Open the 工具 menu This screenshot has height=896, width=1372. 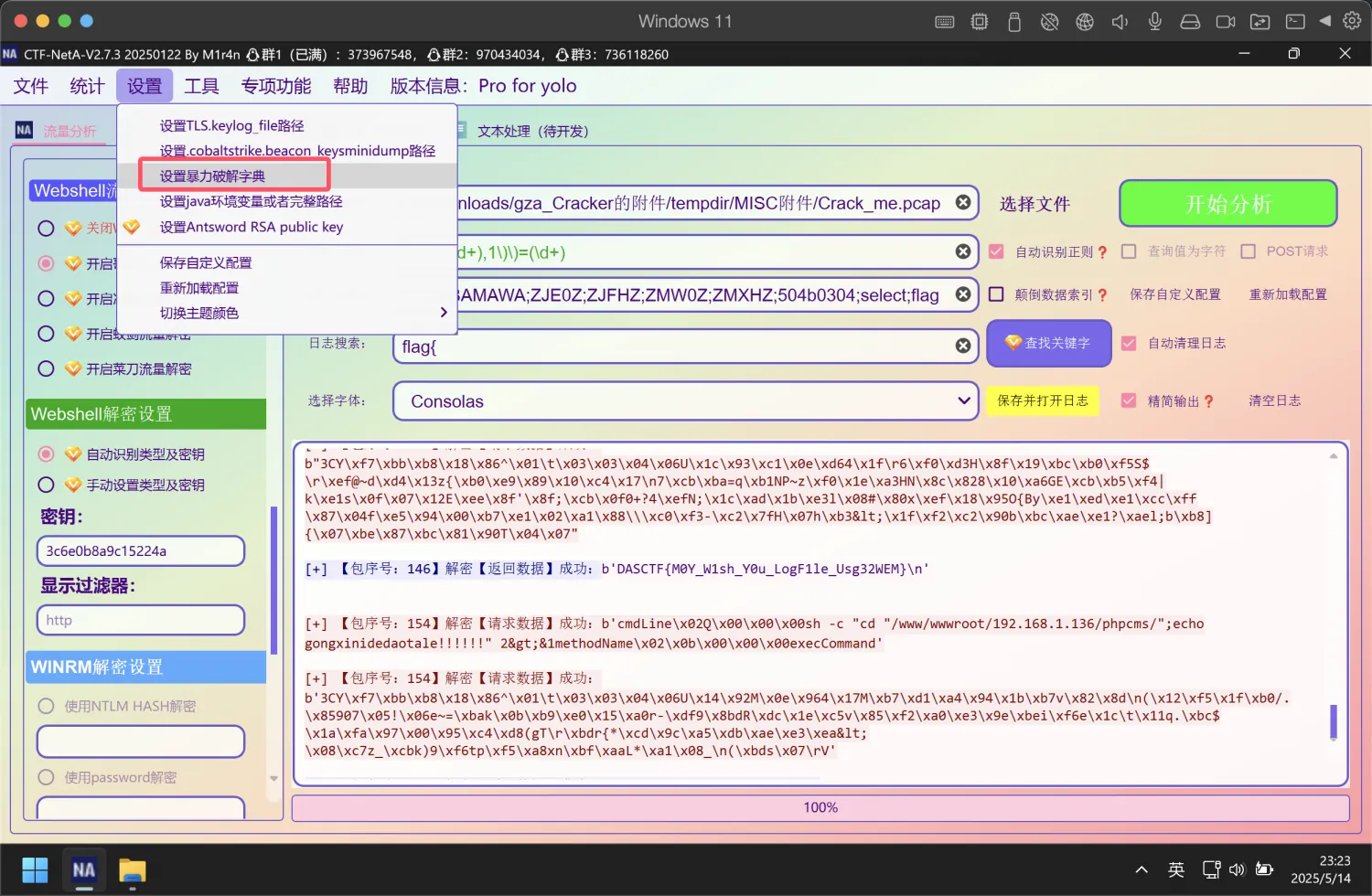click(201, 86)
